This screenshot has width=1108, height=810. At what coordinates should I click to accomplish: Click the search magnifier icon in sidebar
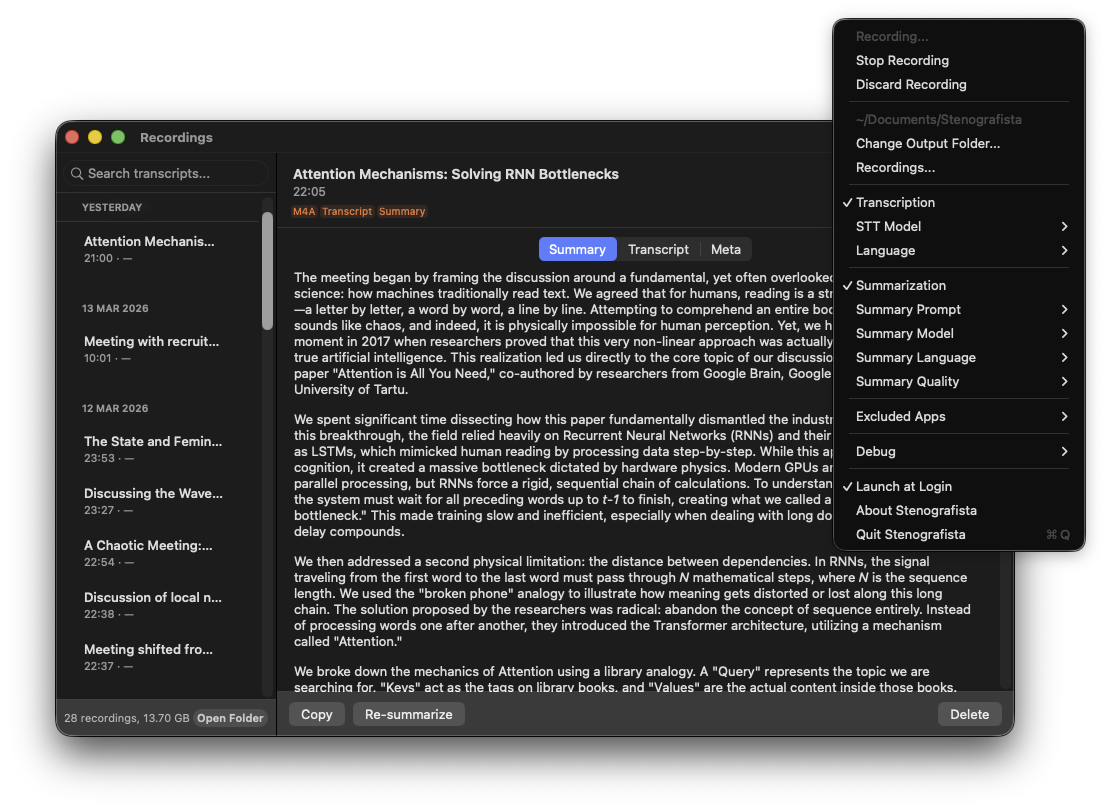point(77,173)
